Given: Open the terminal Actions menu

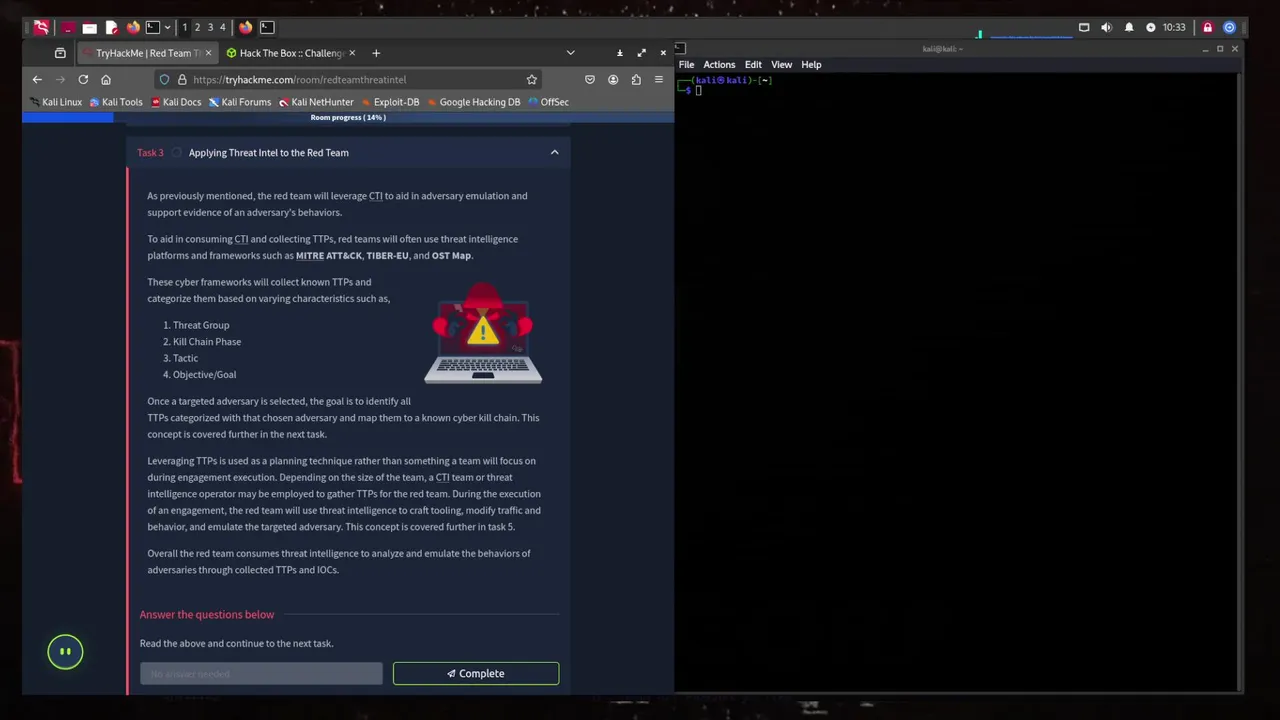Looking at the screenshot, I should pos(719,65).
